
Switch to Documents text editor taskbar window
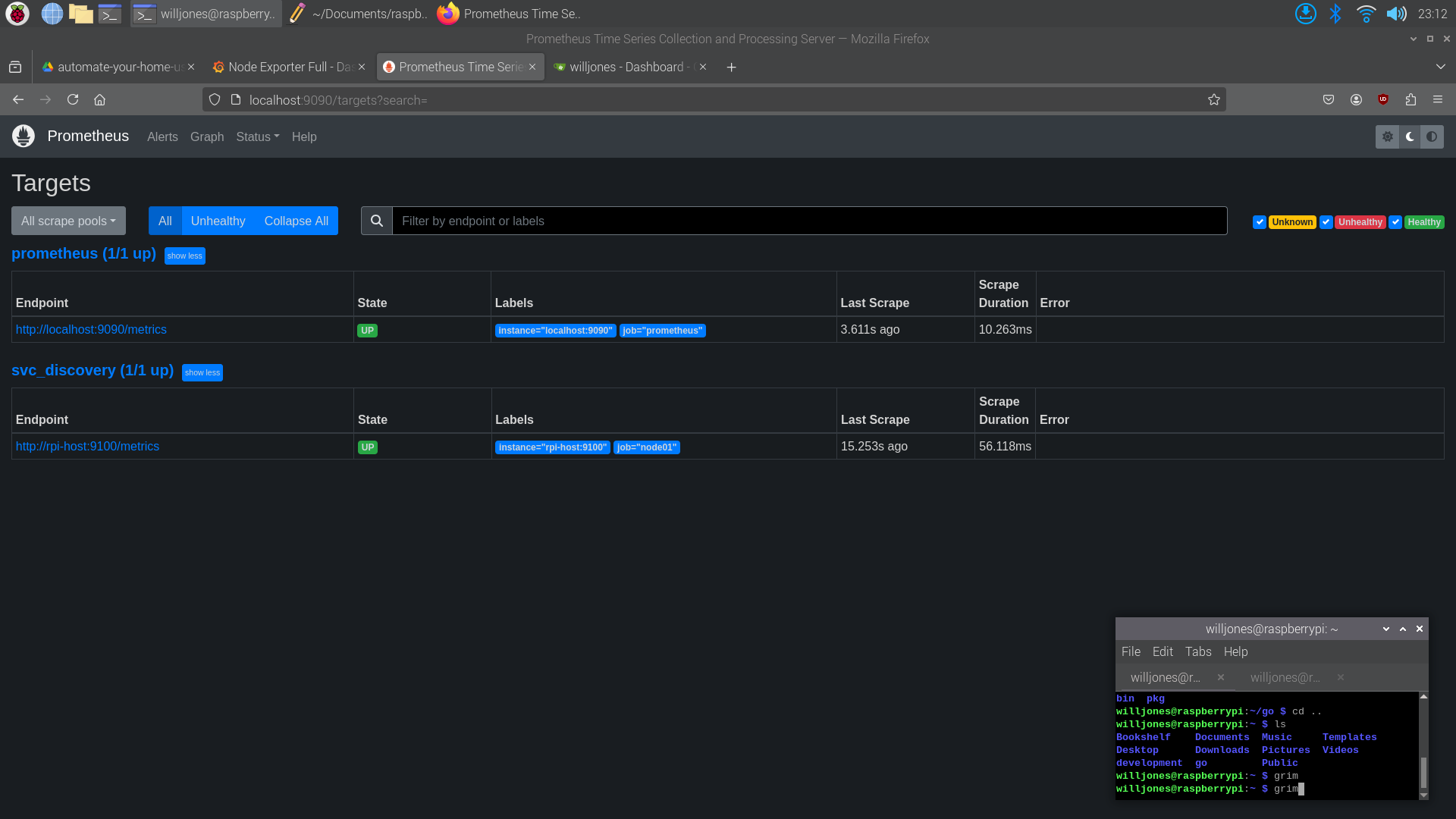(x=359, y=14)
